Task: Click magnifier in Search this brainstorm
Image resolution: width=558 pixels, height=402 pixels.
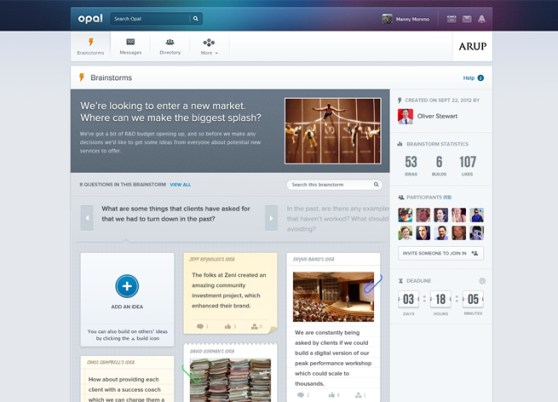Action: 376,184
